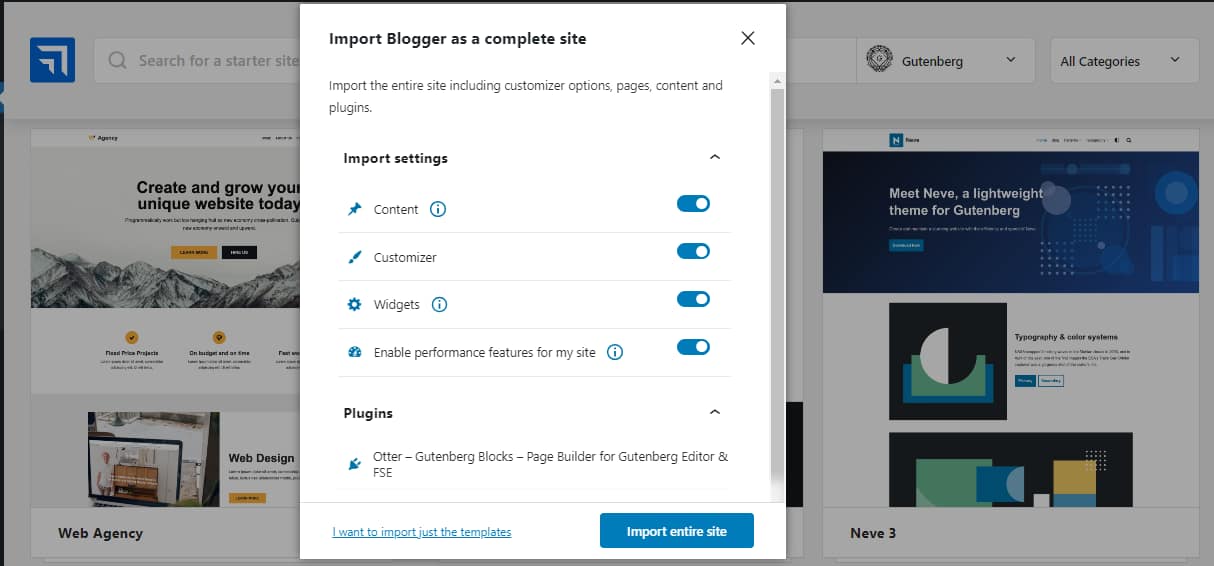Click the Otter plugin plug icon
1214x566 pixels.
[x=354, y=464]
